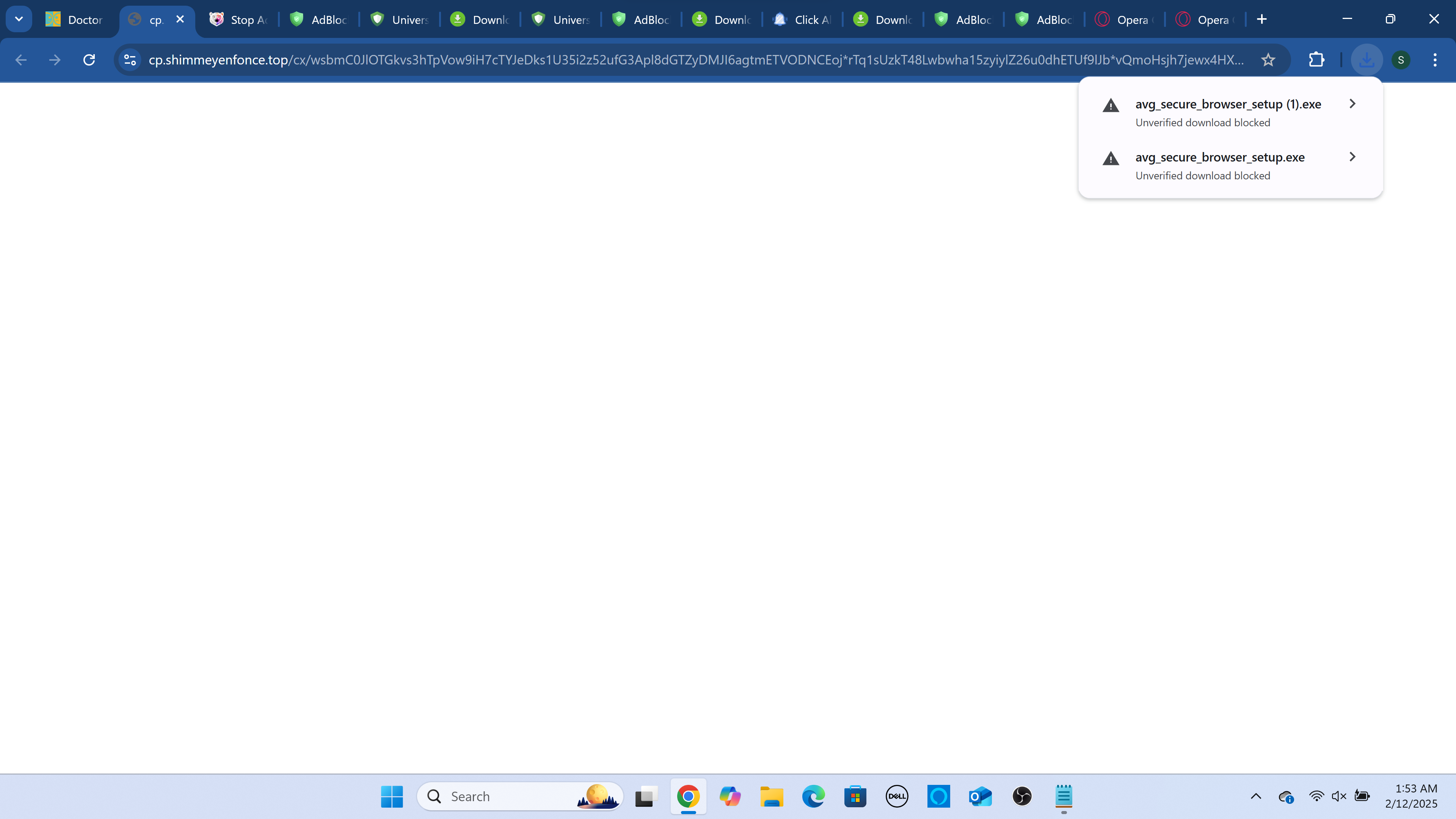Open the Chrome three-dot menu
This screenshot has width=1456, height=819.
click(1434, 60)
